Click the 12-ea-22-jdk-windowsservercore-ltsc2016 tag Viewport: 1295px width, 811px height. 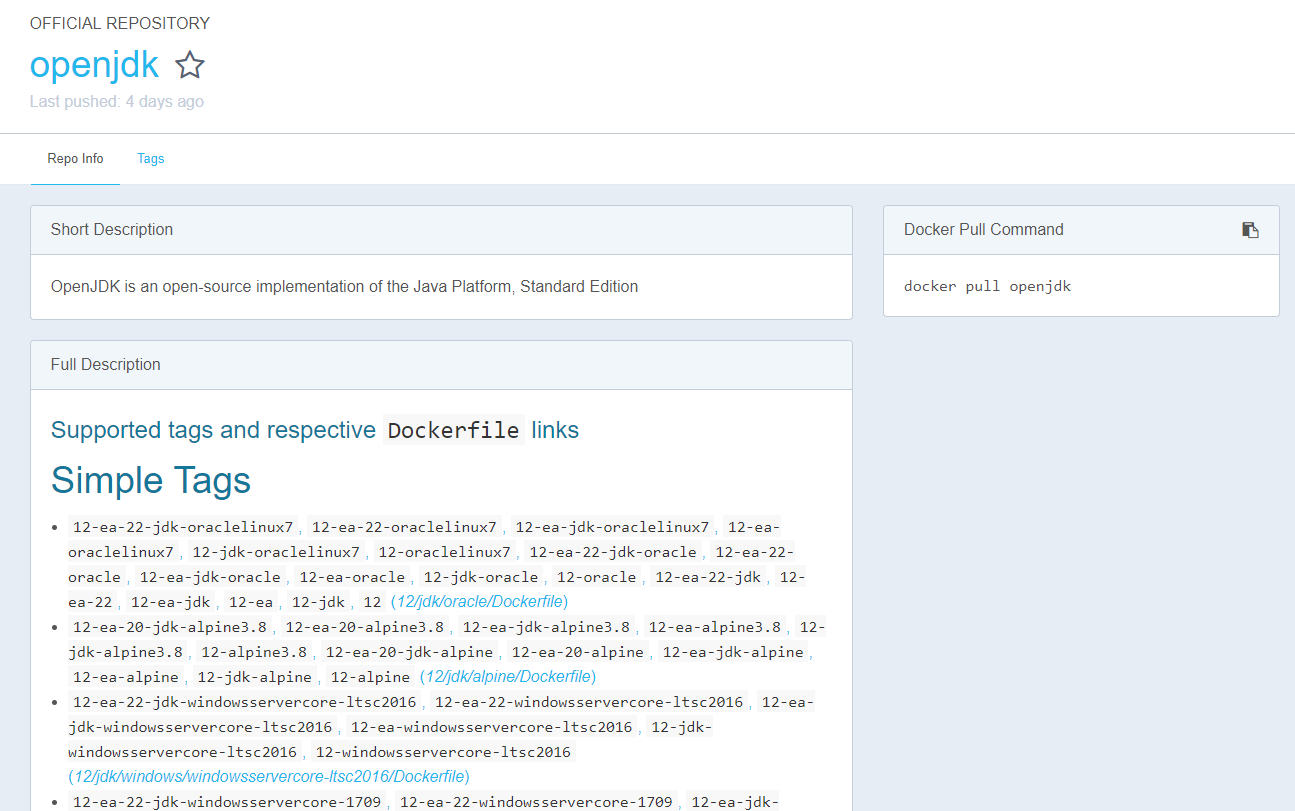[x=244, y=702]
